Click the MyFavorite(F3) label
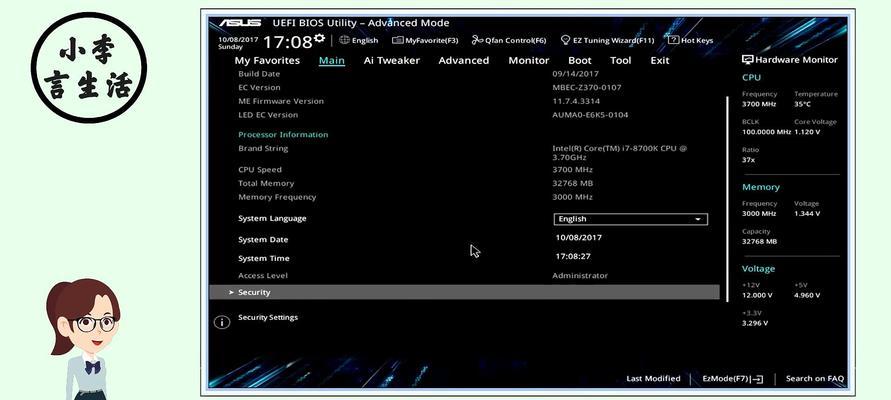This screenshot has height=400, width=891. (x=432, y=40)
